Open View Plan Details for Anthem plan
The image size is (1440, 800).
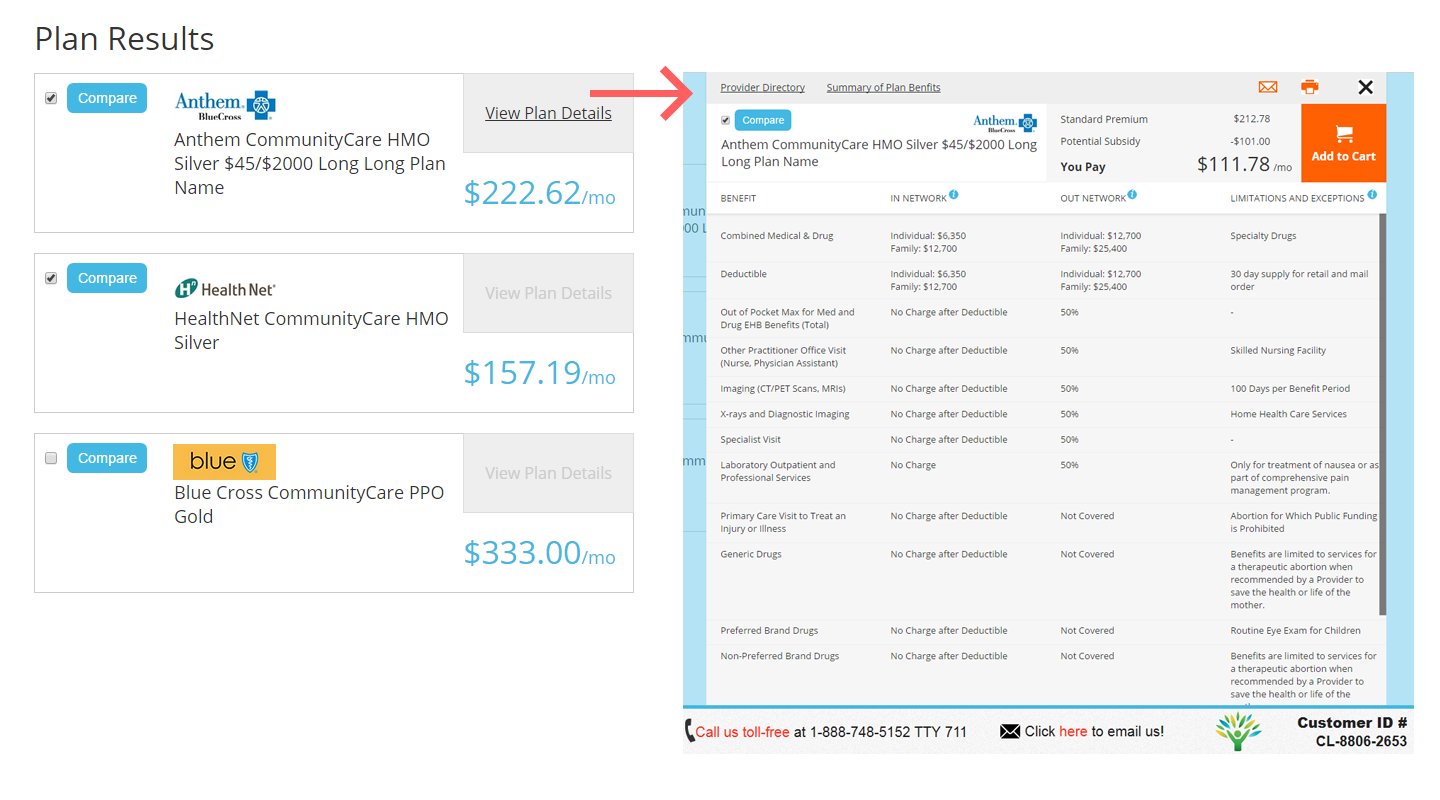(548, 113)
